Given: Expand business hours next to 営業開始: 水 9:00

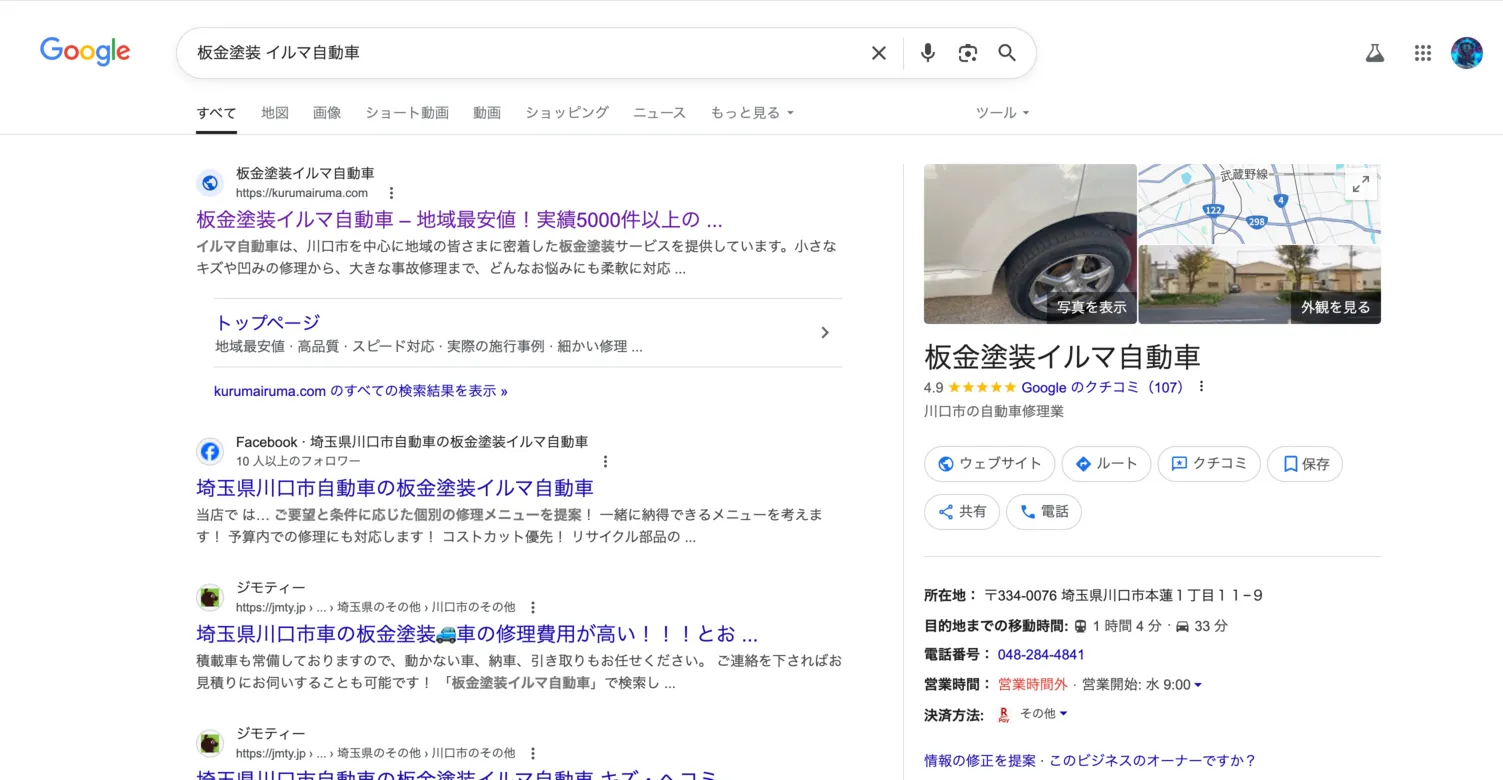Looking at the screenshot, I should (x=1198, y=685).
